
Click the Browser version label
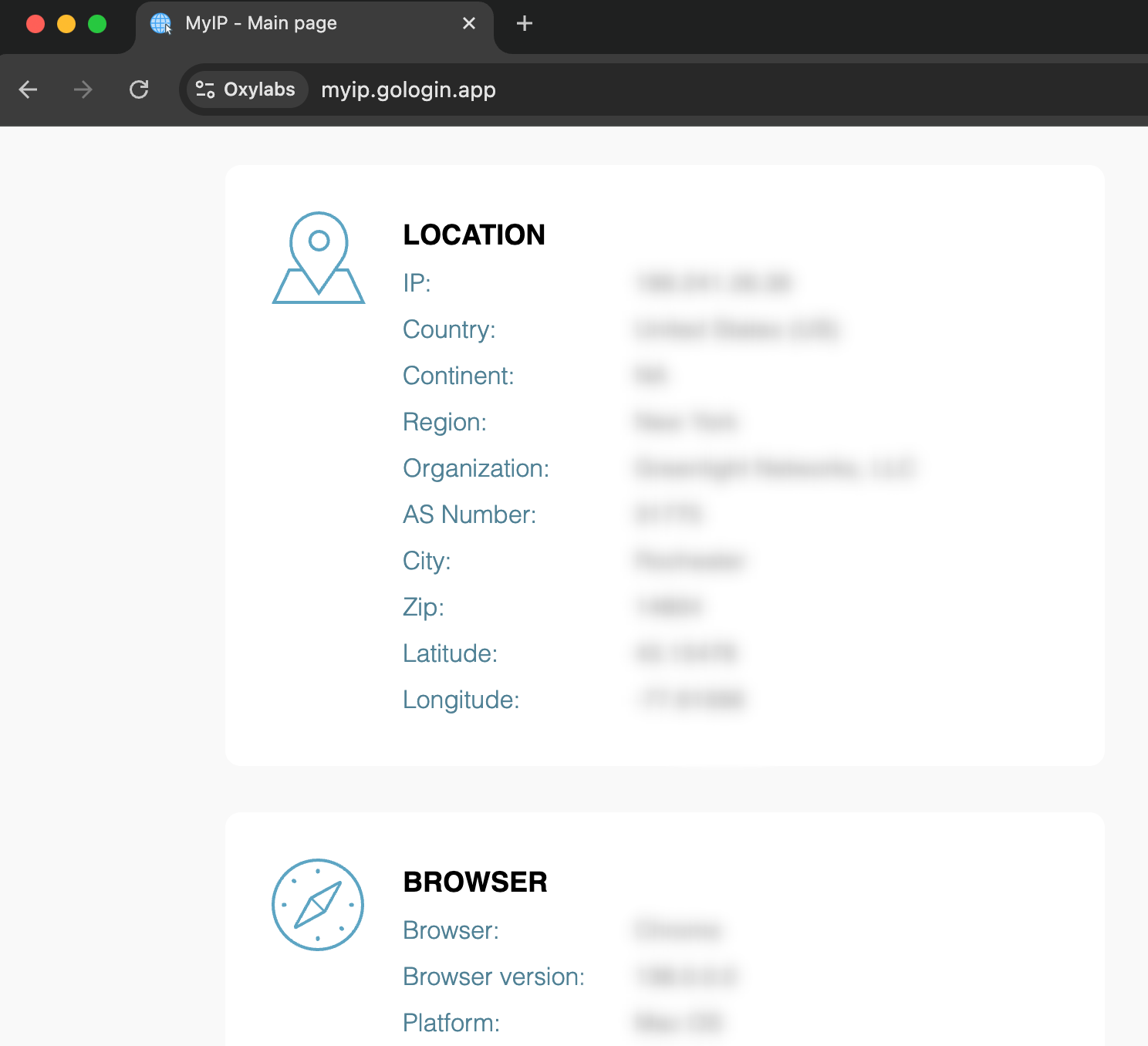pyautogui.click(x=494, y=977)
